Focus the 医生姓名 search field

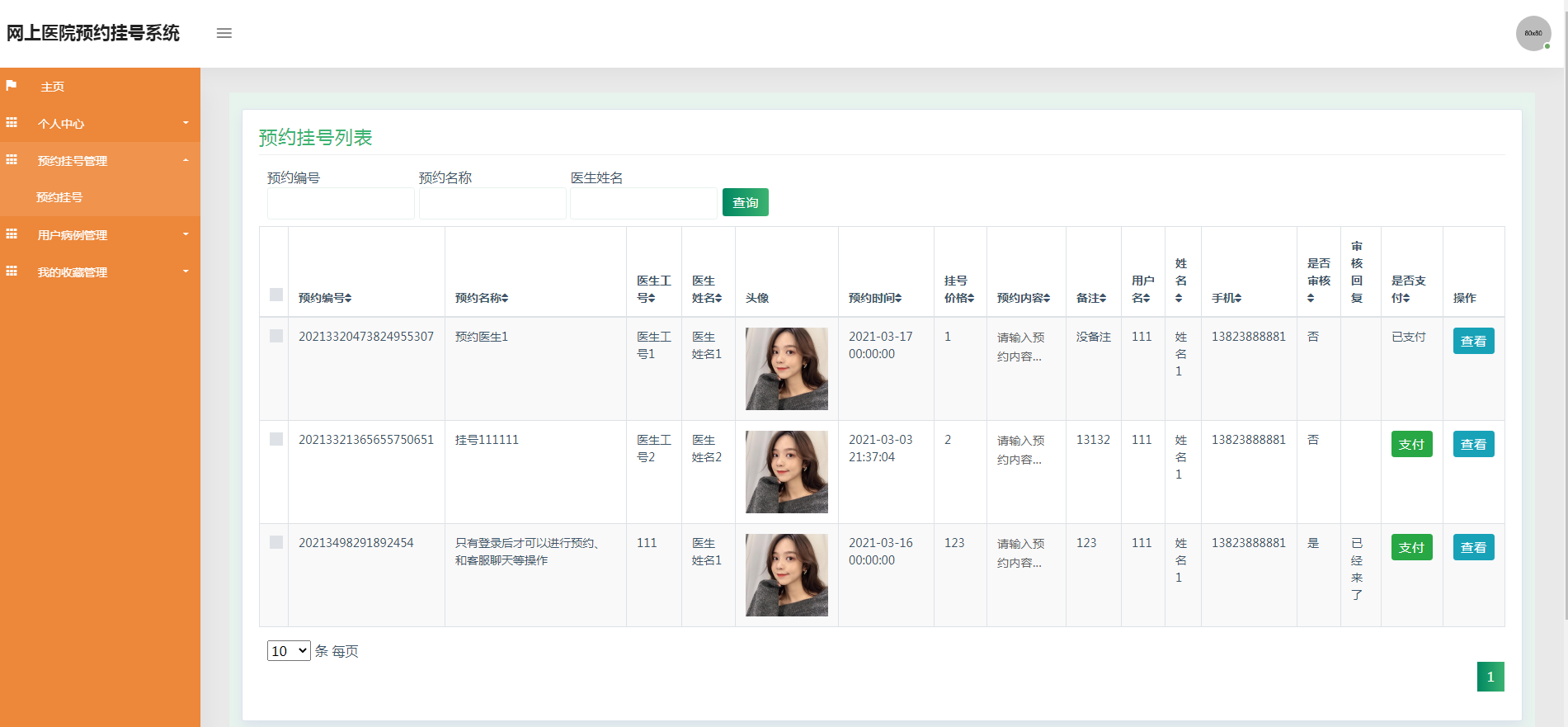click(x=643, y=203)
